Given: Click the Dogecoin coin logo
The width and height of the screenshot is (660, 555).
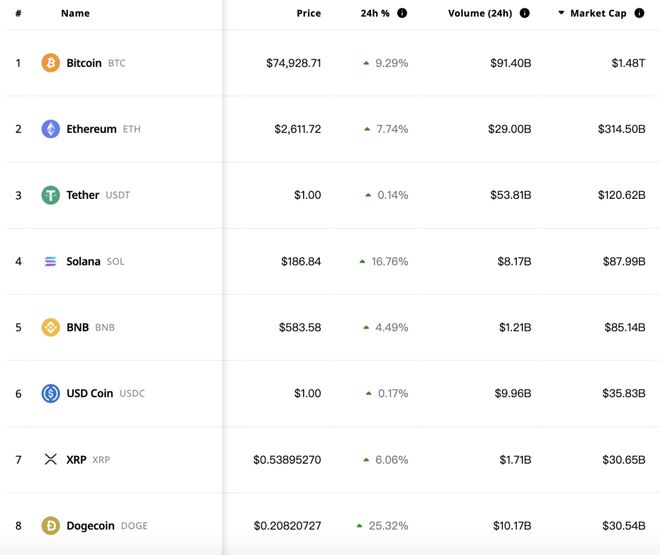Looking at the screenshot, I should 51,526.
